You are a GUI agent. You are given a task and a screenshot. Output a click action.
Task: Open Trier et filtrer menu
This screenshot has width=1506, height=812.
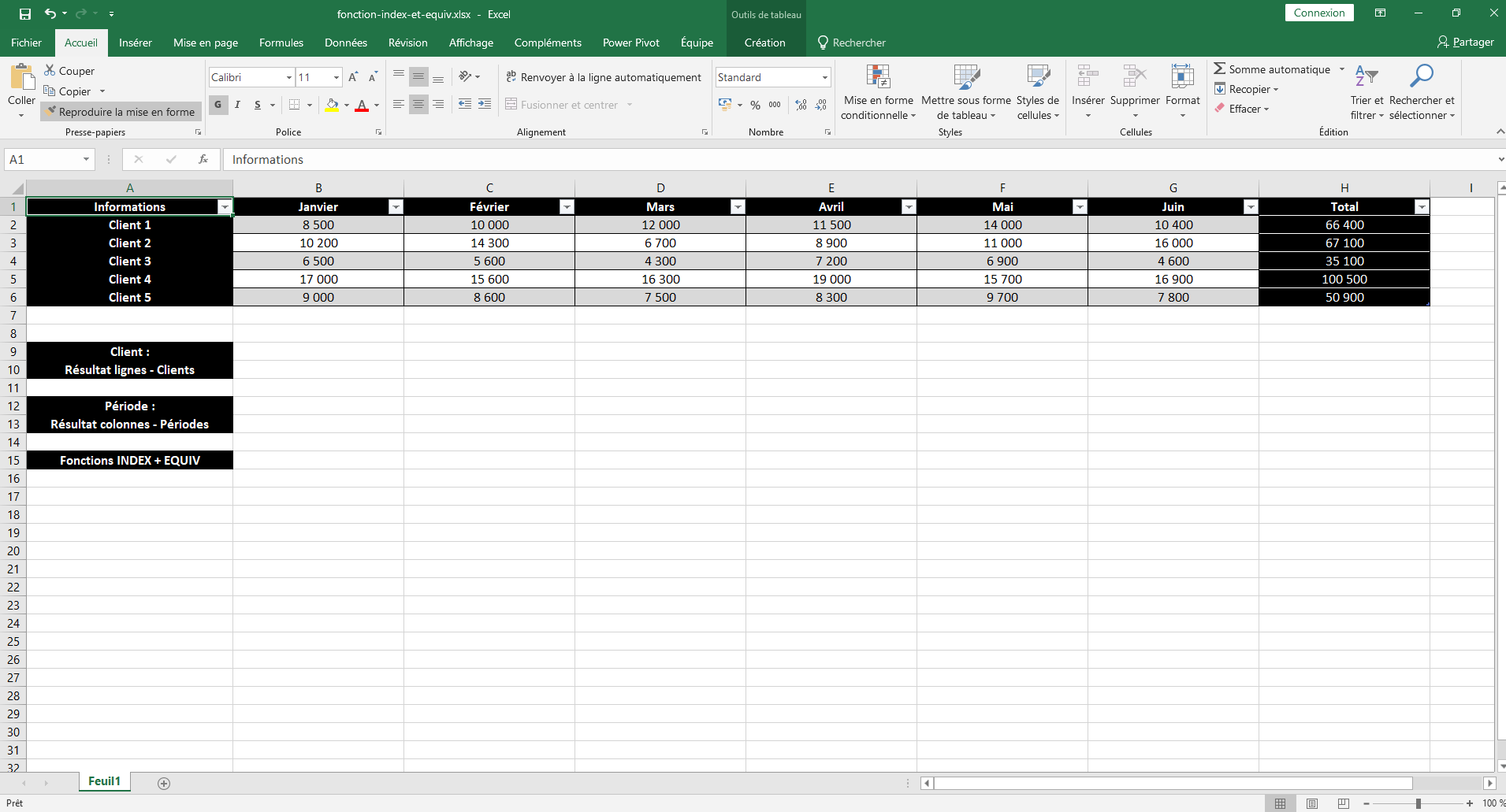pyautogui.click(x=1367, y=93)
